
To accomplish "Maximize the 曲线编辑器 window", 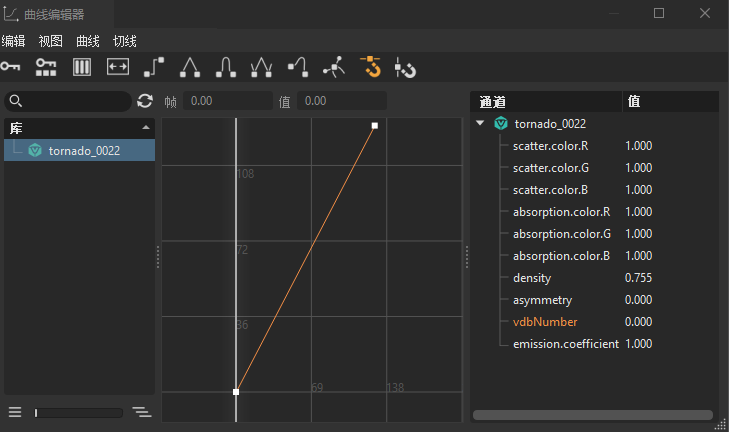I will tap(659, 13).
